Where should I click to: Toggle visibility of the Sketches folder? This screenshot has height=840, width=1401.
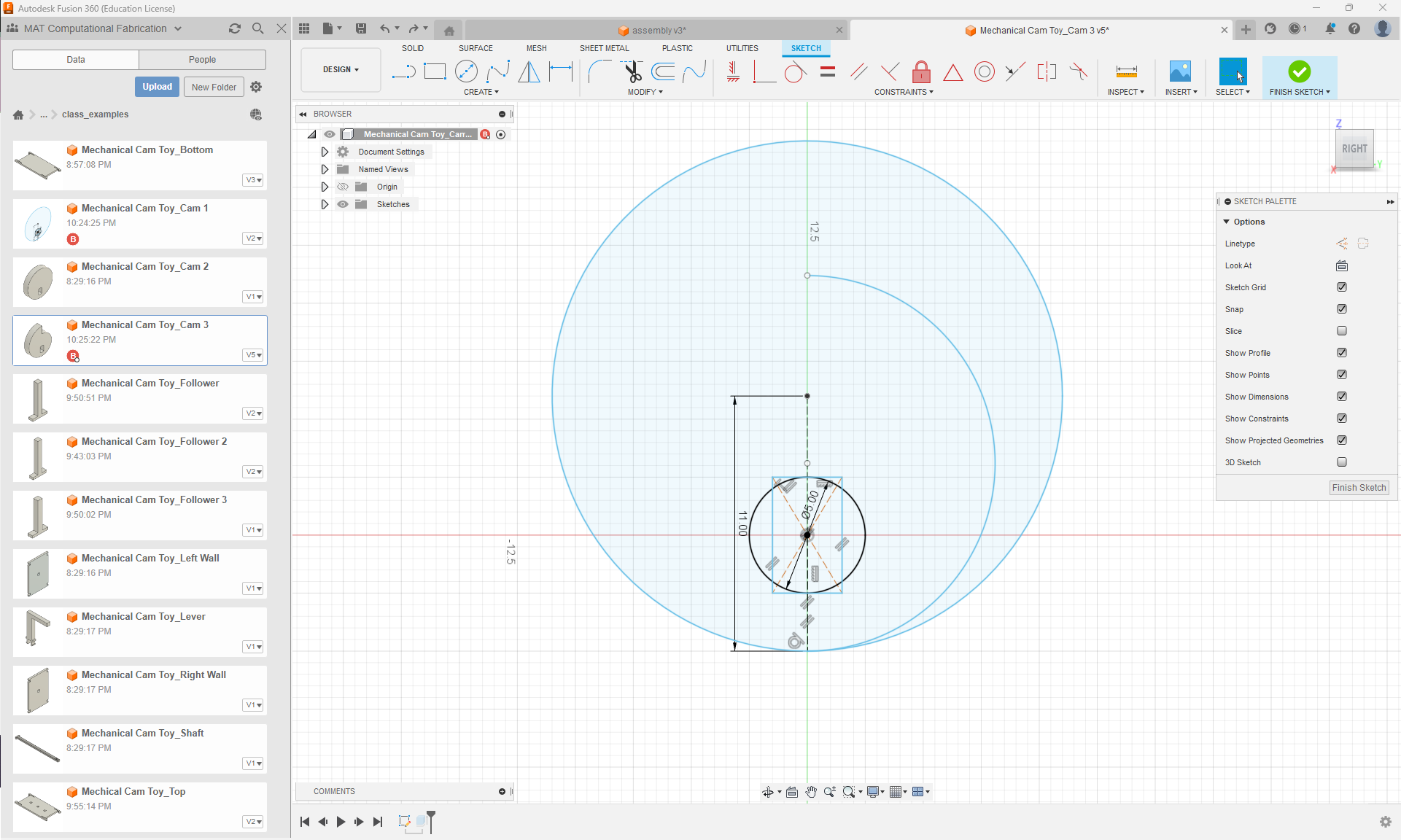click(x=343, y=204)
